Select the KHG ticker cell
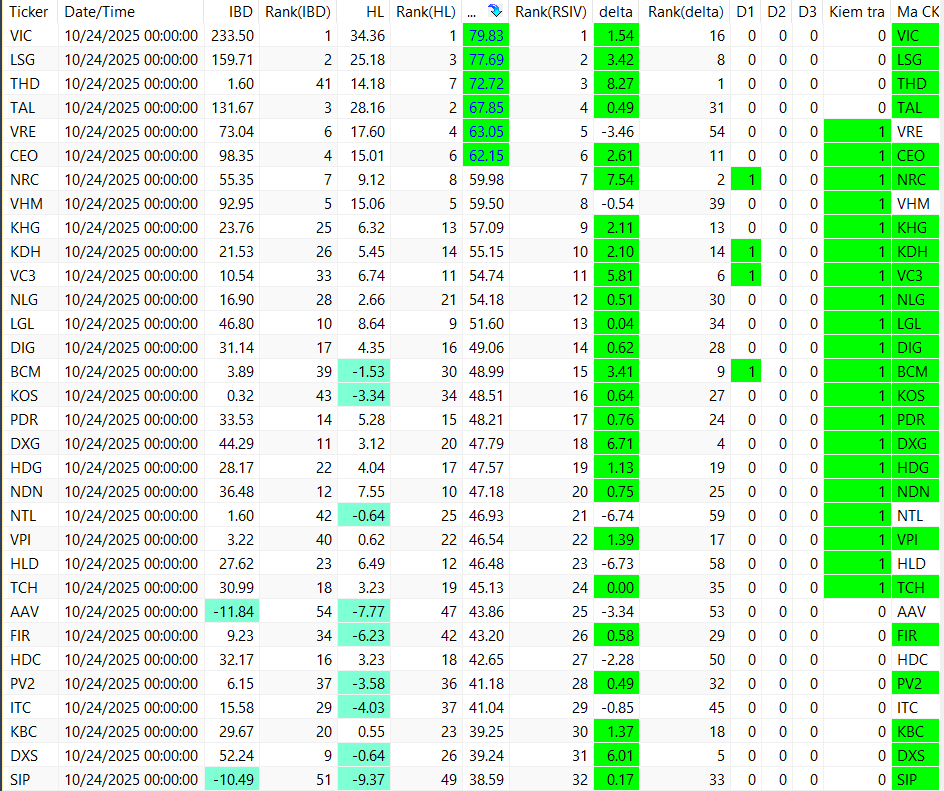Viewport: 944px width, 791px height. point(31,228)
